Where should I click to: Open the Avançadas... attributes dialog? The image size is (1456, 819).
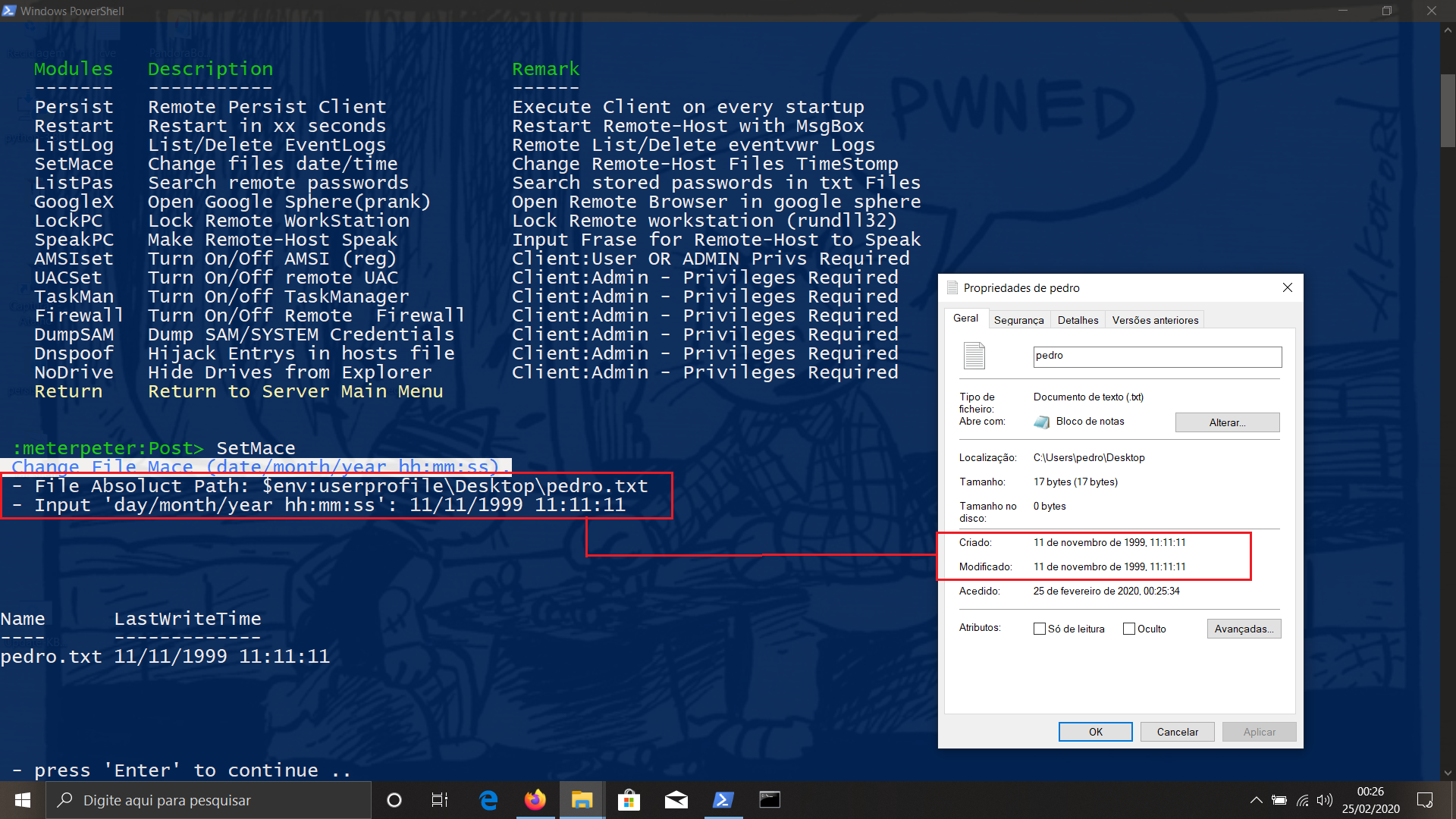(x=1244, y=629)
